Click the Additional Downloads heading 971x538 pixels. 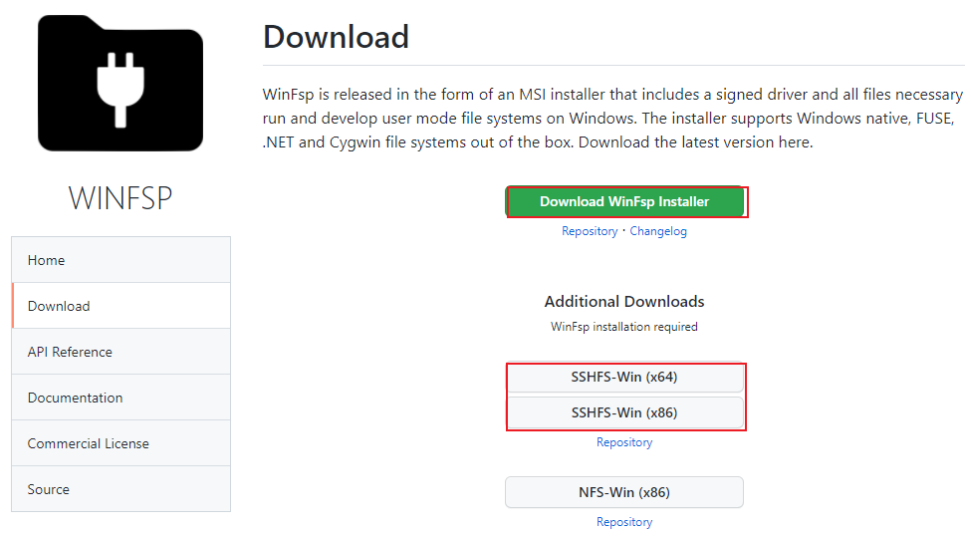[624, 302]
